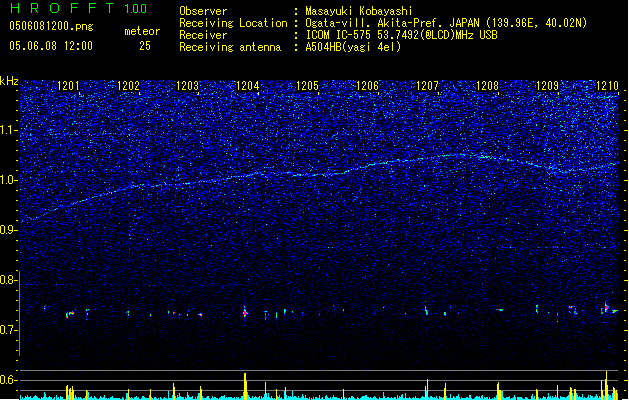Screen dimensions: 629x400
Task: Click the tallest yellow intensity peak near 1204
Action: (x=245, y=386)
